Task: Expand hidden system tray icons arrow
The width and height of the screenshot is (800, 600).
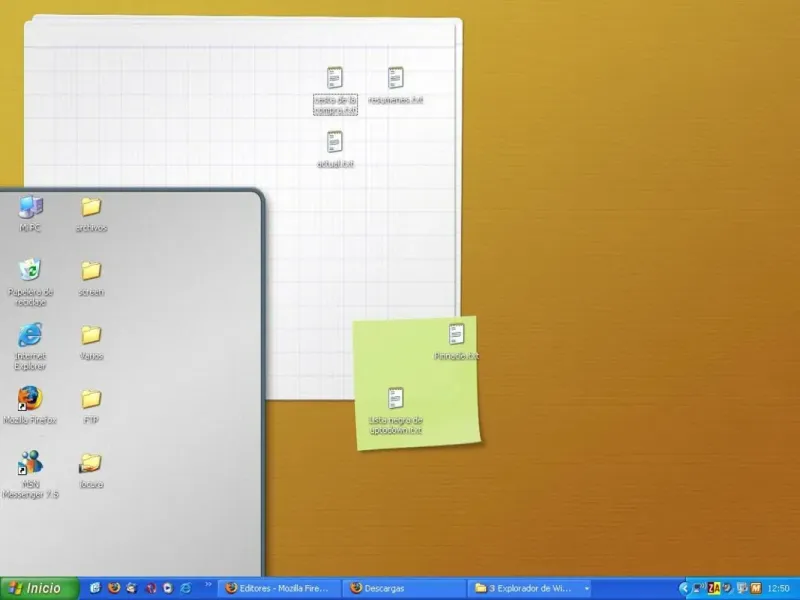Action: pyautogui.click(x=684, y=588)
